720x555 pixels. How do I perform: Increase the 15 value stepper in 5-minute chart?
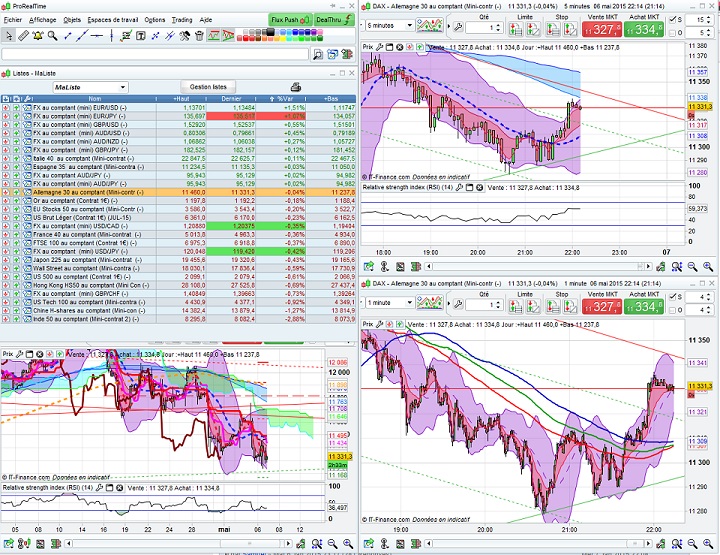[709, 17]
